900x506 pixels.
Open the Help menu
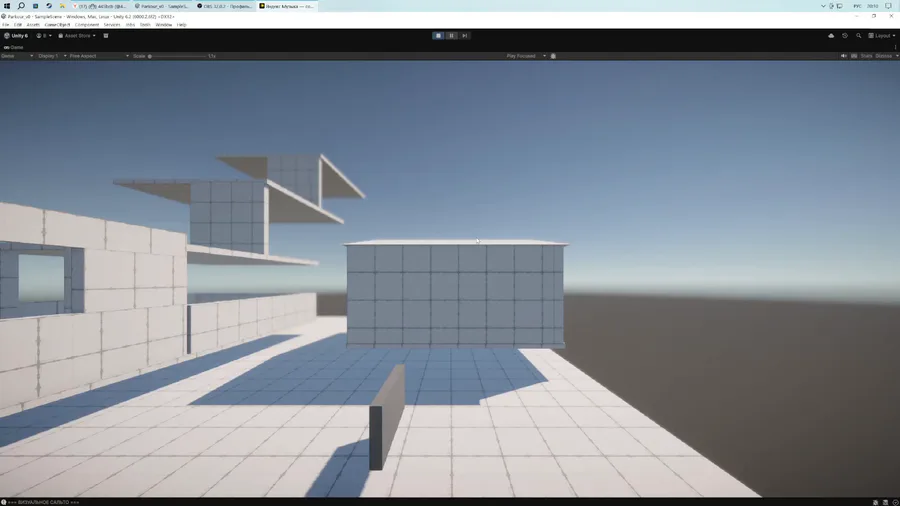coord(181,25)
